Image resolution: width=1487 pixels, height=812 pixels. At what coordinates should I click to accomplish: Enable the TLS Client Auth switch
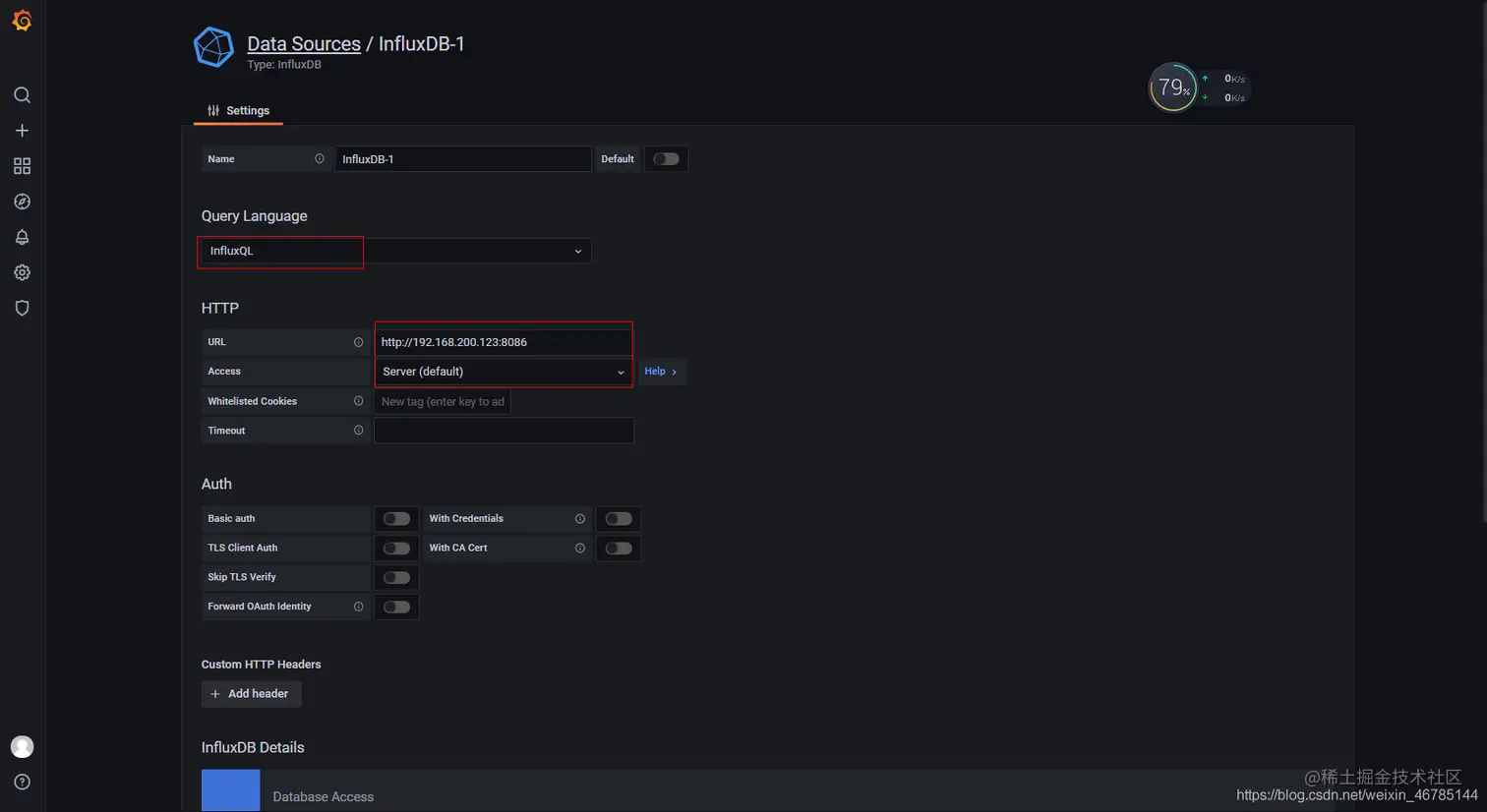coord(396,549)
